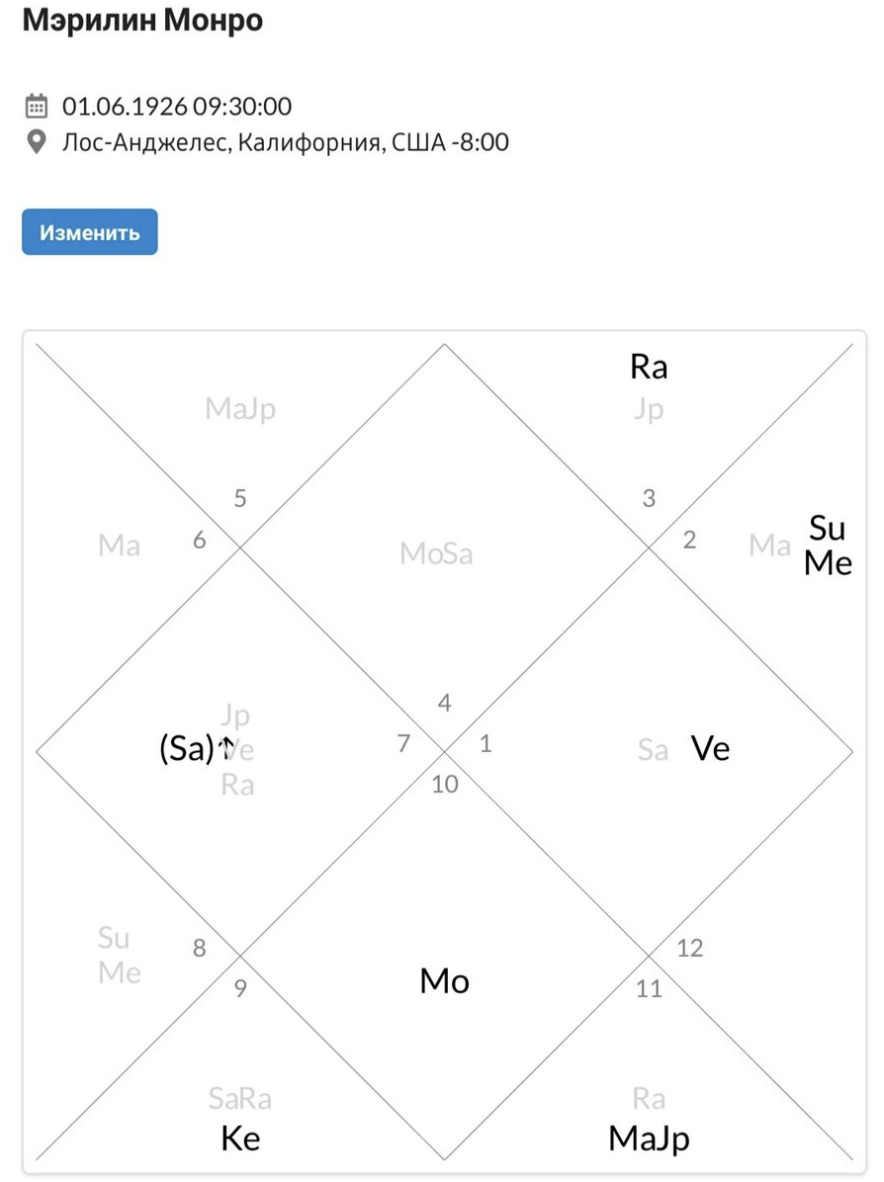
Task: Click the Мэрилин Монро title
Action: tap(142, 20)
